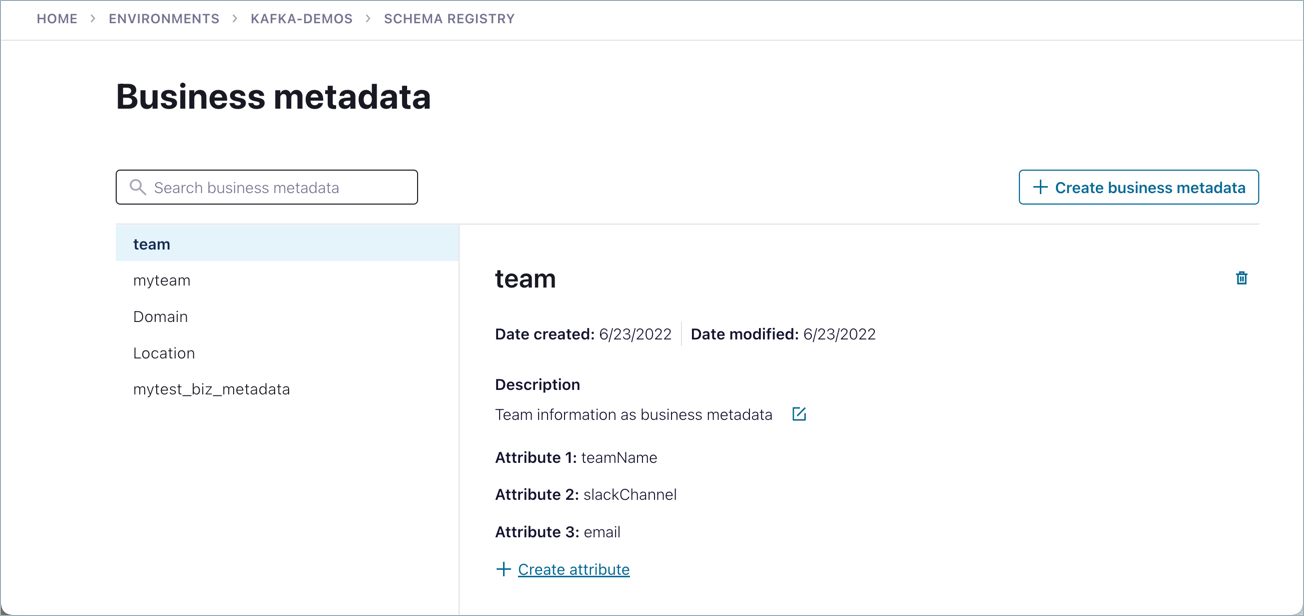Select the Domain metadata entry
This screenshot has height=616, width=1304.
[160, 316]
